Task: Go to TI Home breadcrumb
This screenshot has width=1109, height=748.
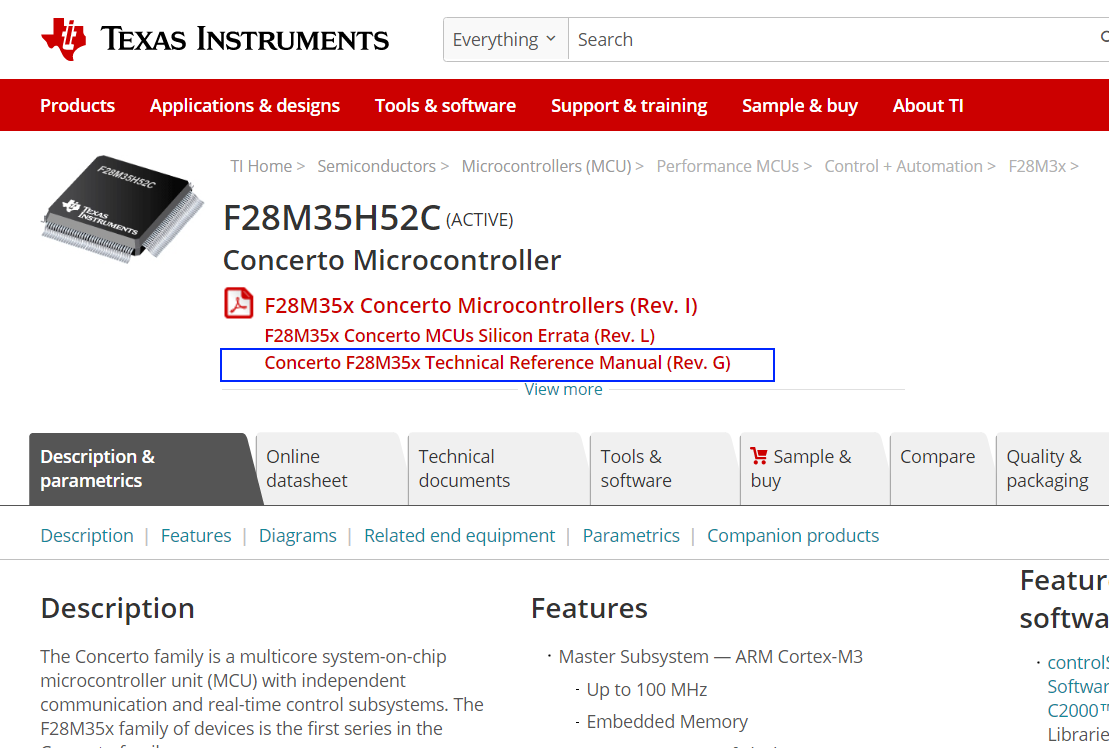Action: [x=261, y=166]
